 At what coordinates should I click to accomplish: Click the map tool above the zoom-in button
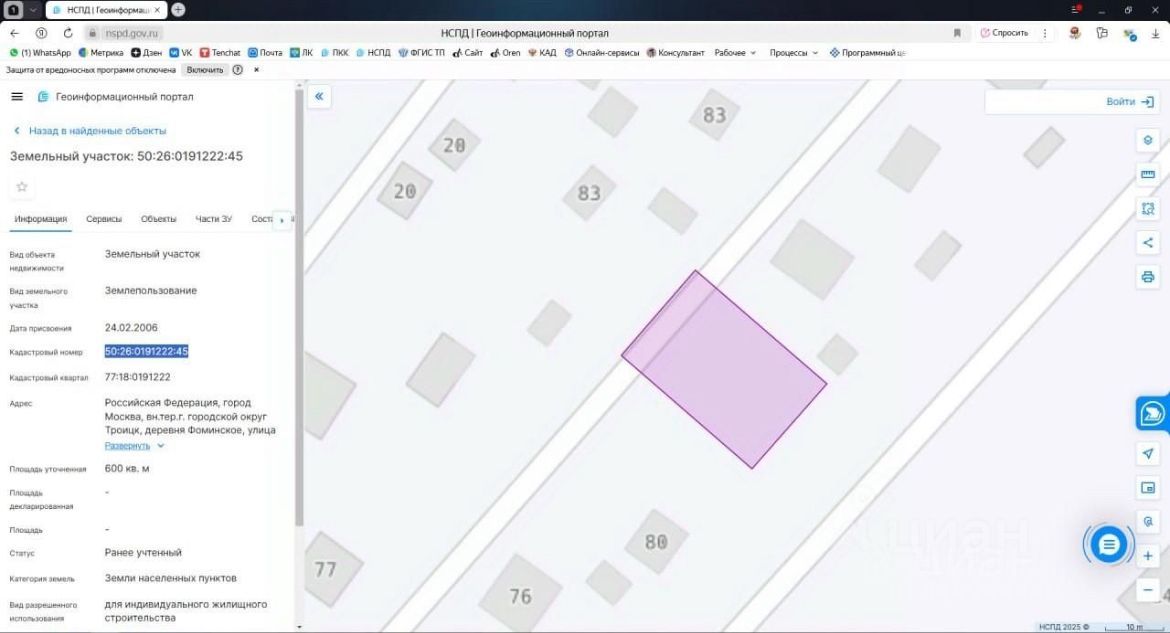pyautogui.click(x=1148, y=522)
